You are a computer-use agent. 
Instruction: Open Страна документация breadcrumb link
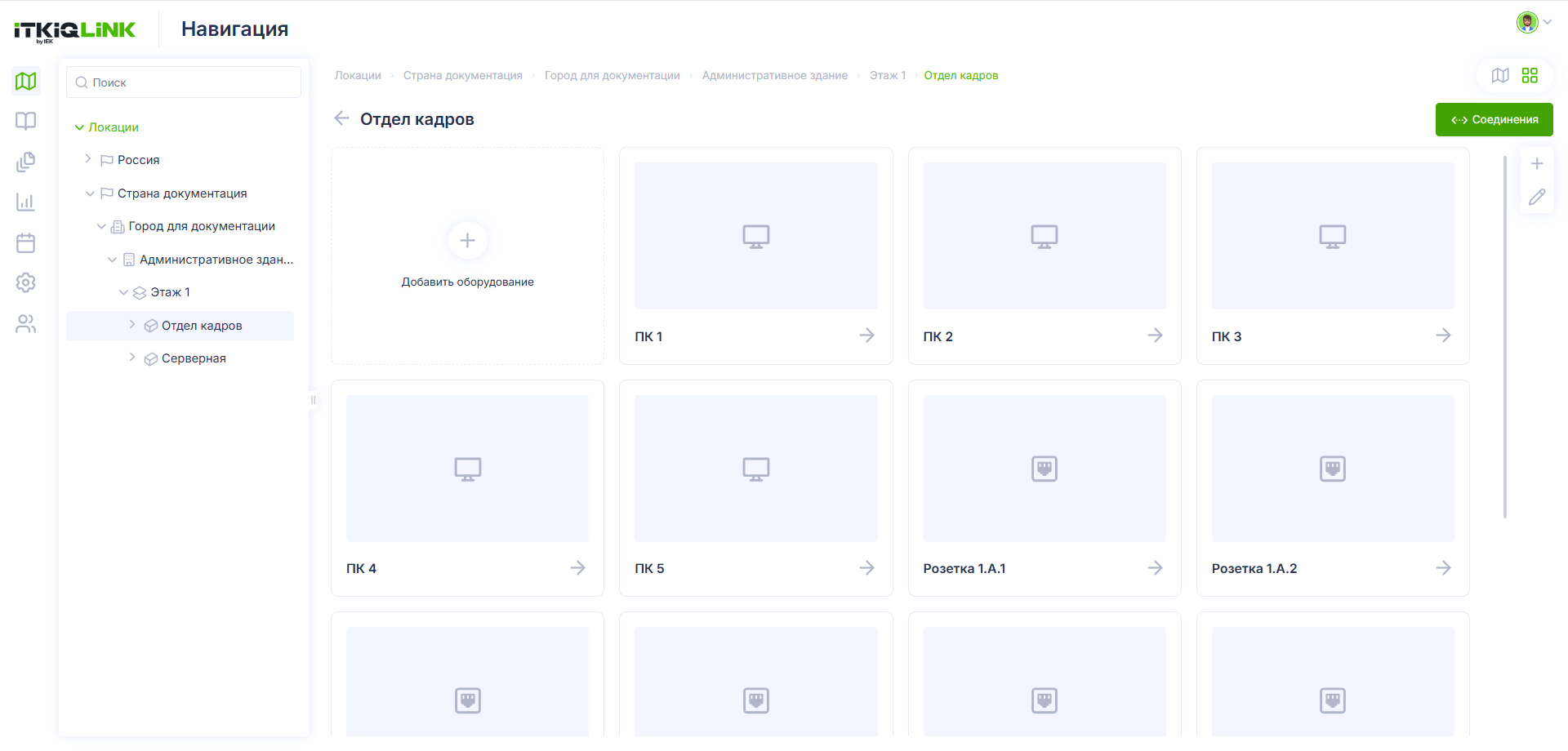click(463, 75)
